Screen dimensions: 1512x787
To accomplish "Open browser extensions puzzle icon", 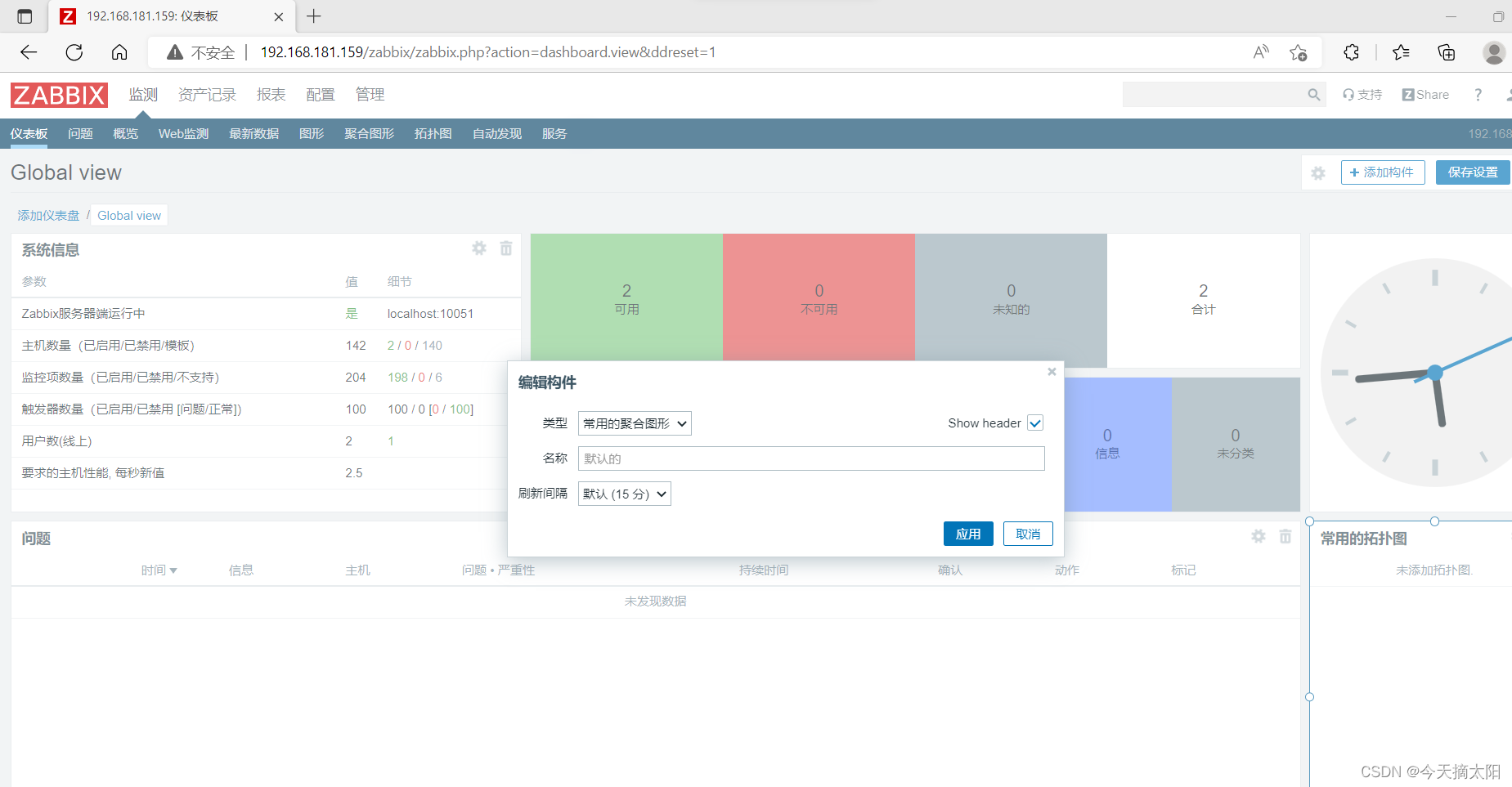I will point(1351,52).
